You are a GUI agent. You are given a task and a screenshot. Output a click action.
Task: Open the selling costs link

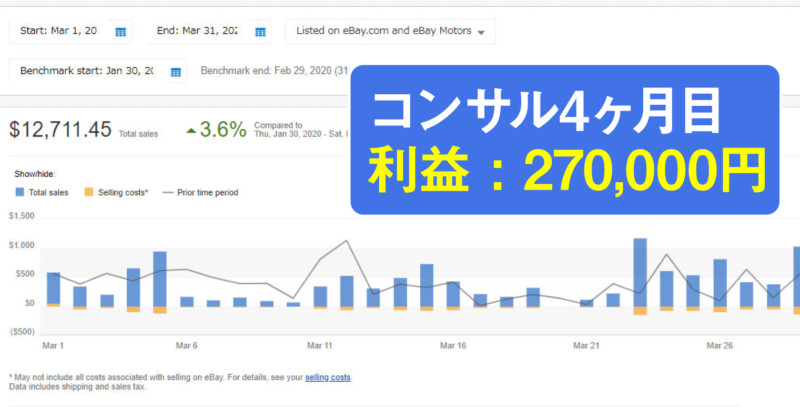[328, 377]
